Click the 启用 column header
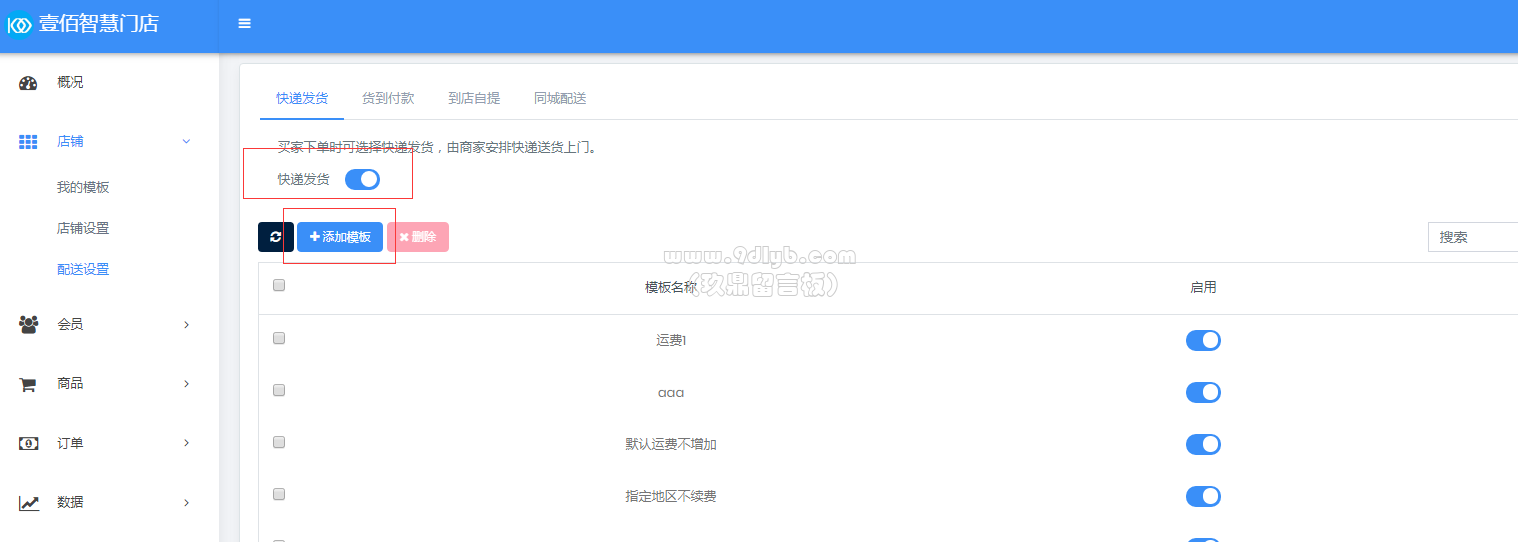This screenshot has height=542, width=1518. click(x=1203, y=287)
